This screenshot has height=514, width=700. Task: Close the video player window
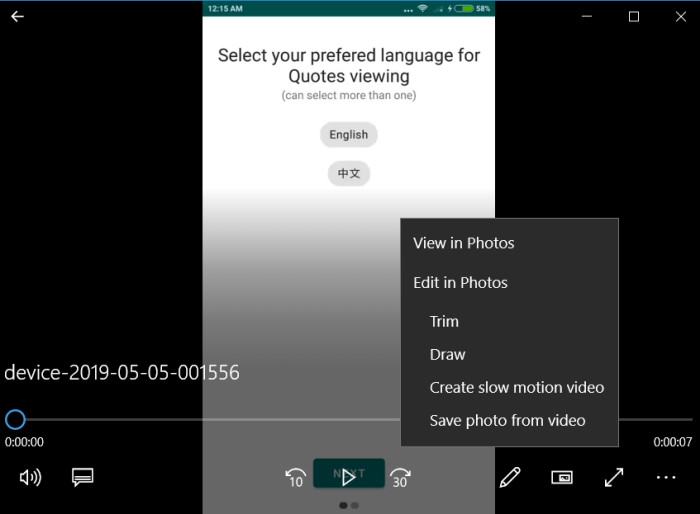(x=680, y=17)
